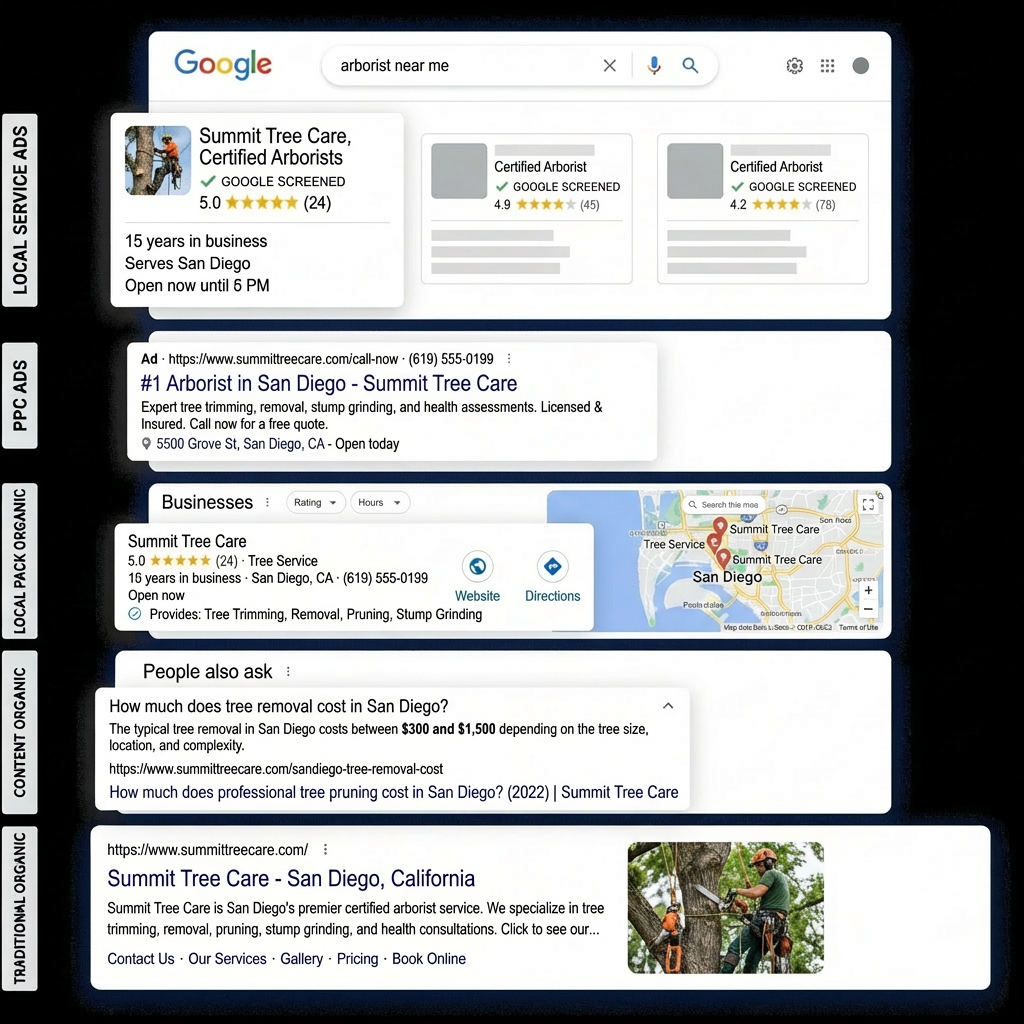Open the Rating filter dropdown

tap(315, 502)
